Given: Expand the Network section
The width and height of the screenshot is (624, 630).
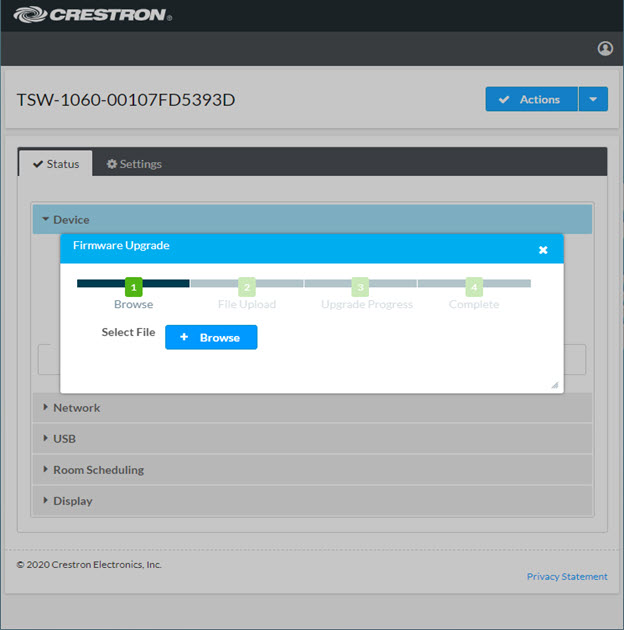Looking at the screenshot, I should (76, 408).
